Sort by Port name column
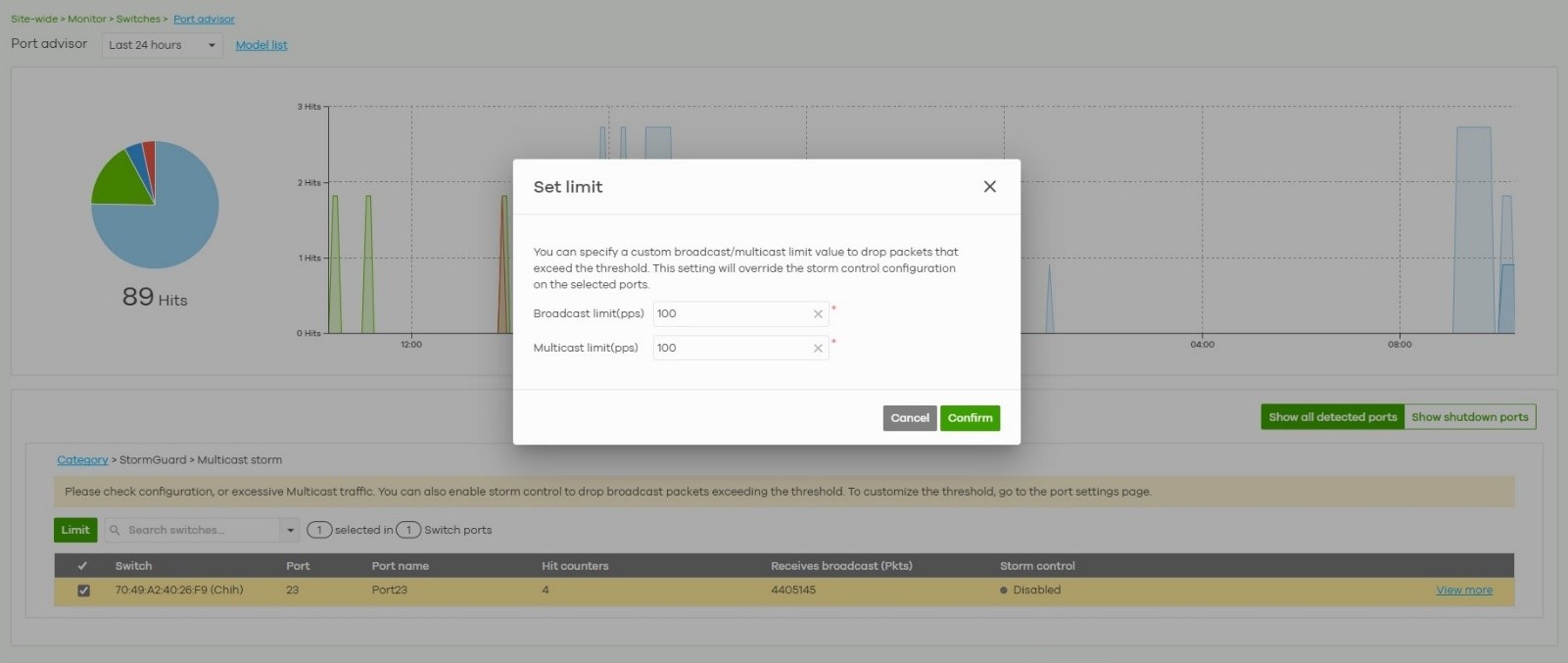 (400, 566)
